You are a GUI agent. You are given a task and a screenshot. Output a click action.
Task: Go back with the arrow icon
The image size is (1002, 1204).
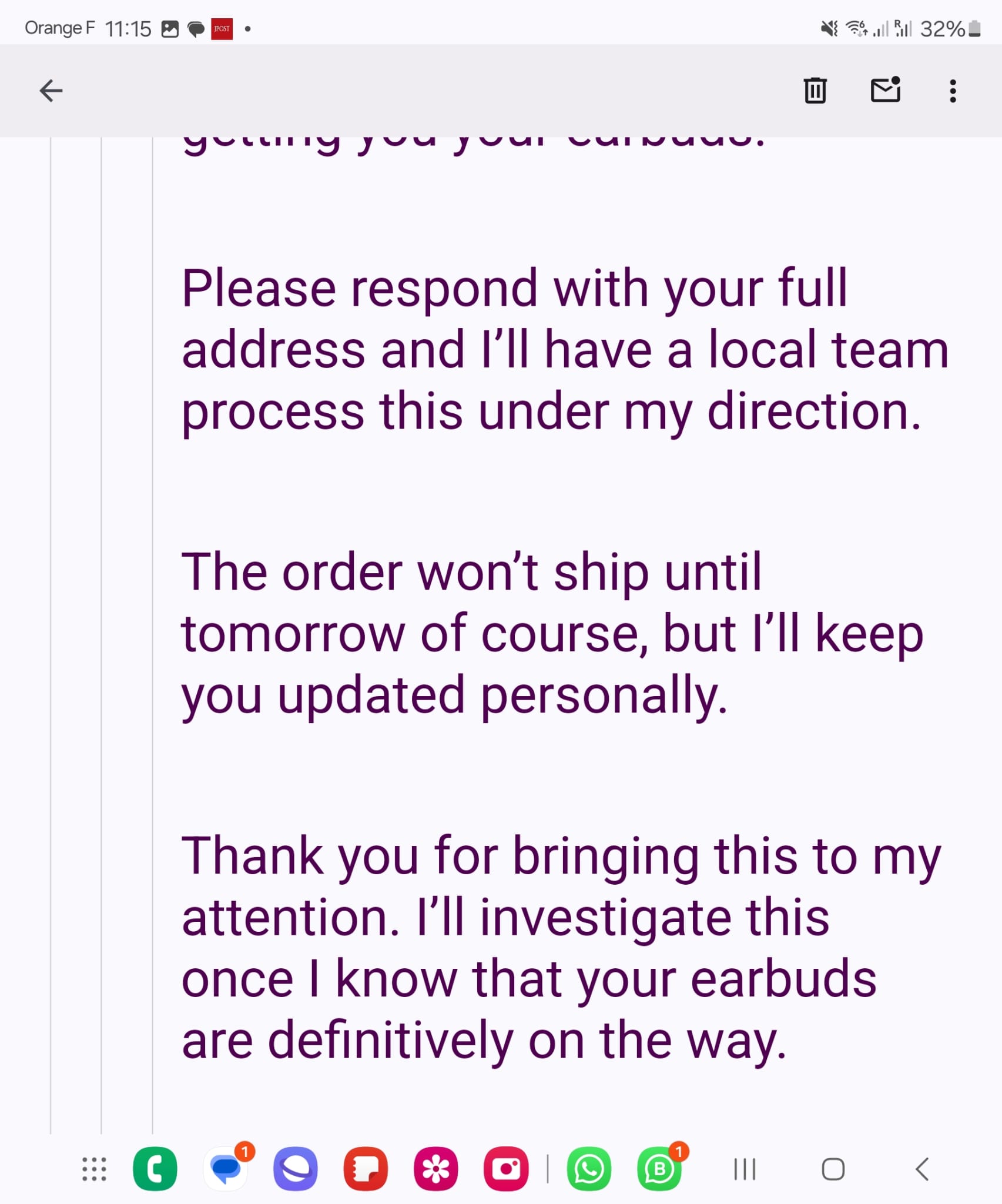pos(51,91)
